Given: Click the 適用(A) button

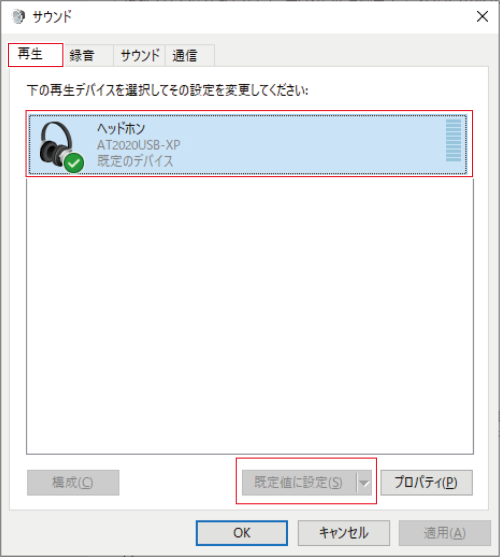Looking at the screenshot, I should coord(445,533).
